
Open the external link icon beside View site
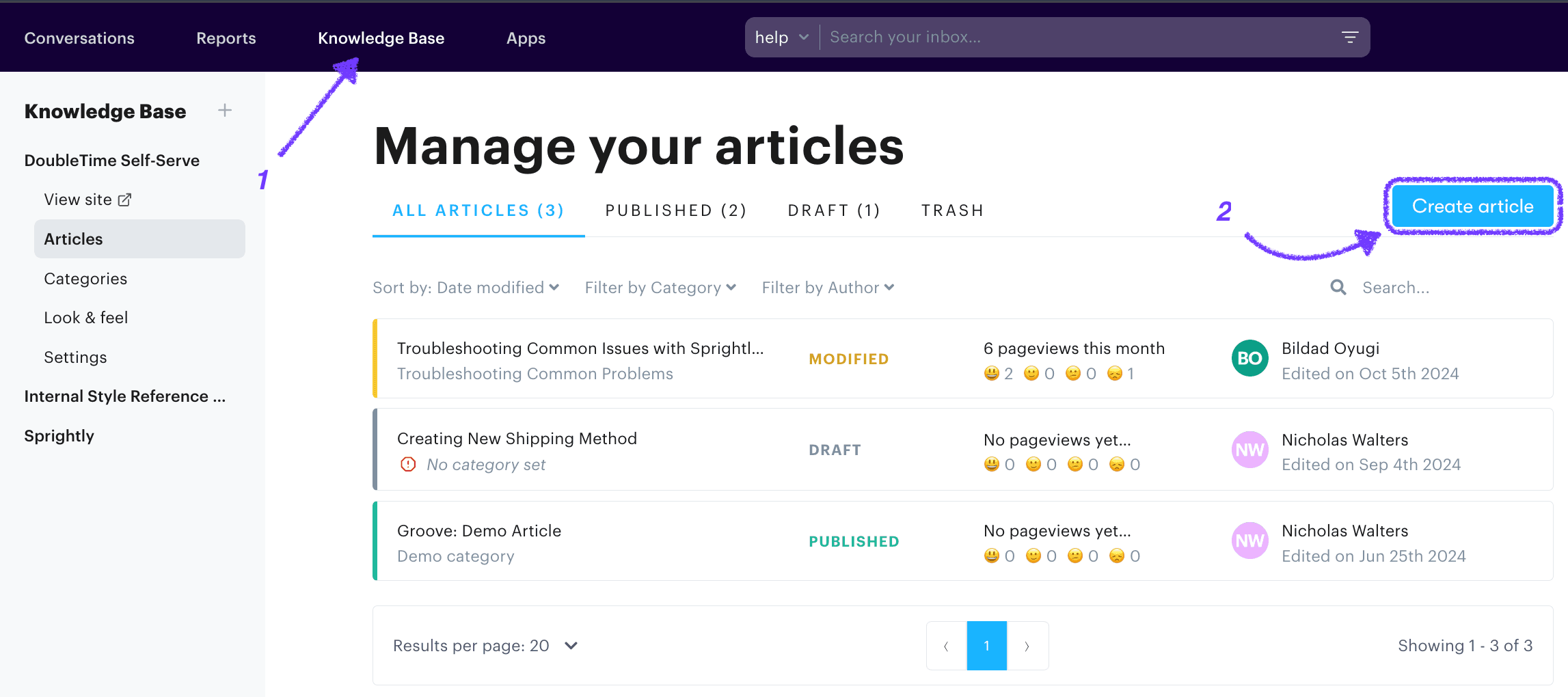(124, 199)
